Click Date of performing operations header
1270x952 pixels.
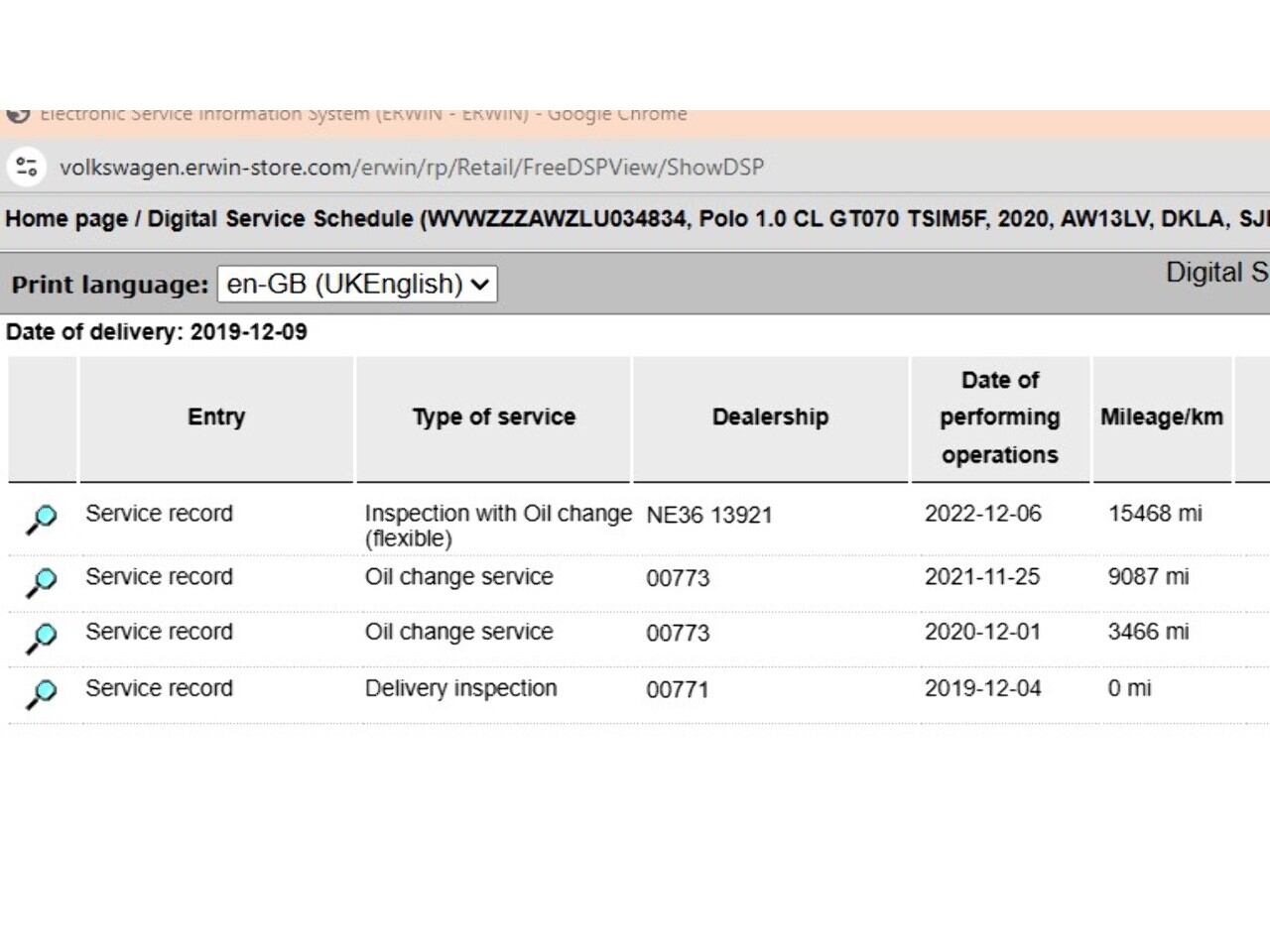click(x=1000, y=417)
